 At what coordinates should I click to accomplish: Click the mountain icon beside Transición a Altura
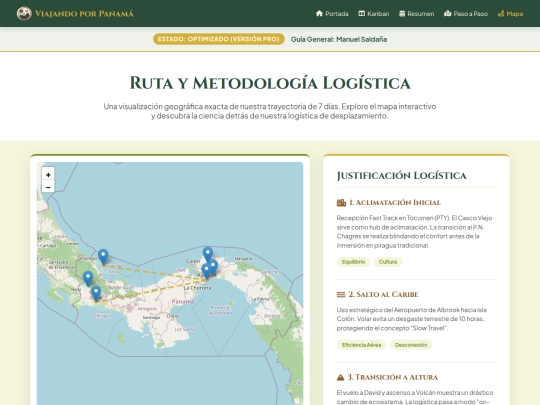click(x=340, y=377)
